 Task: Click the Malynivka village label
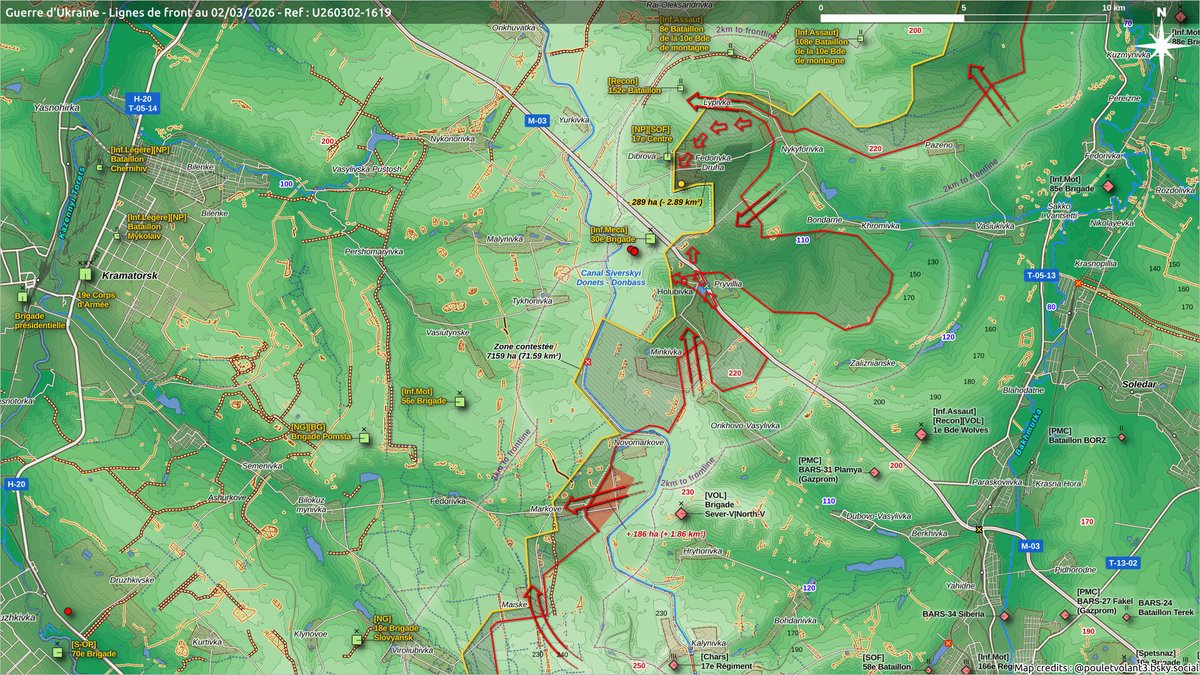(505, 239)
